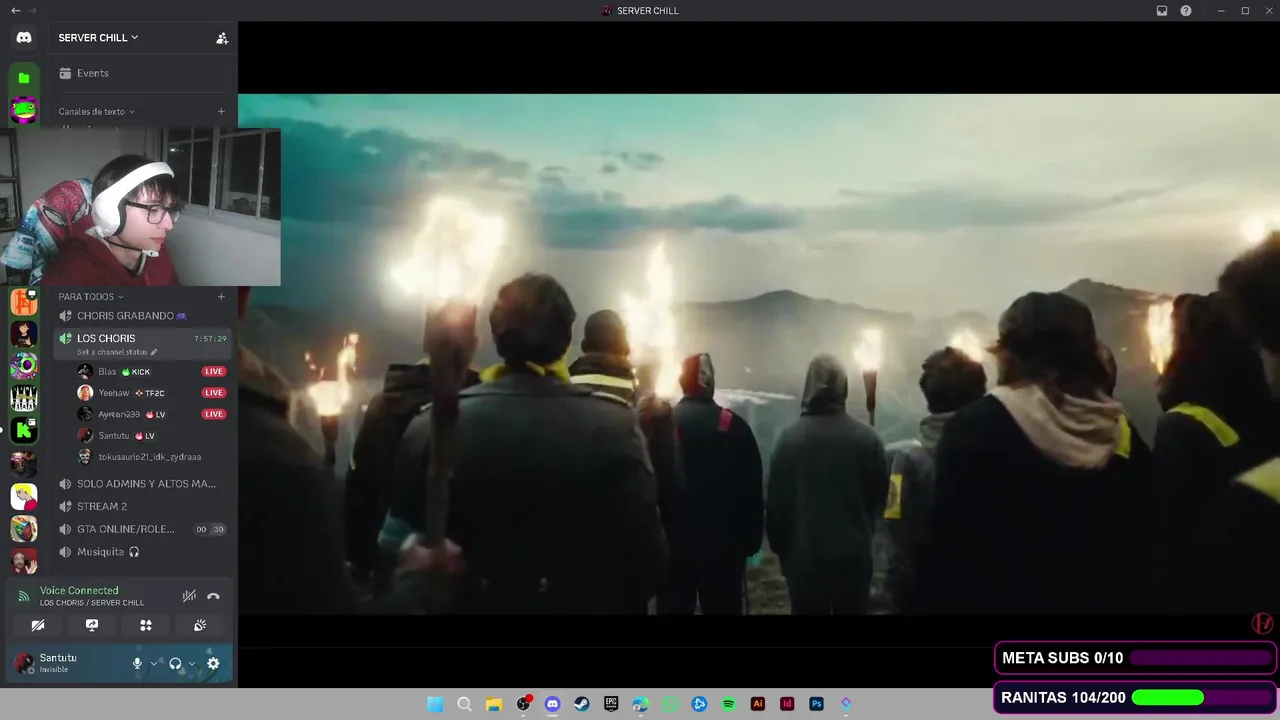
Task: Go back with the left arrow
Action: pos(15,10)
